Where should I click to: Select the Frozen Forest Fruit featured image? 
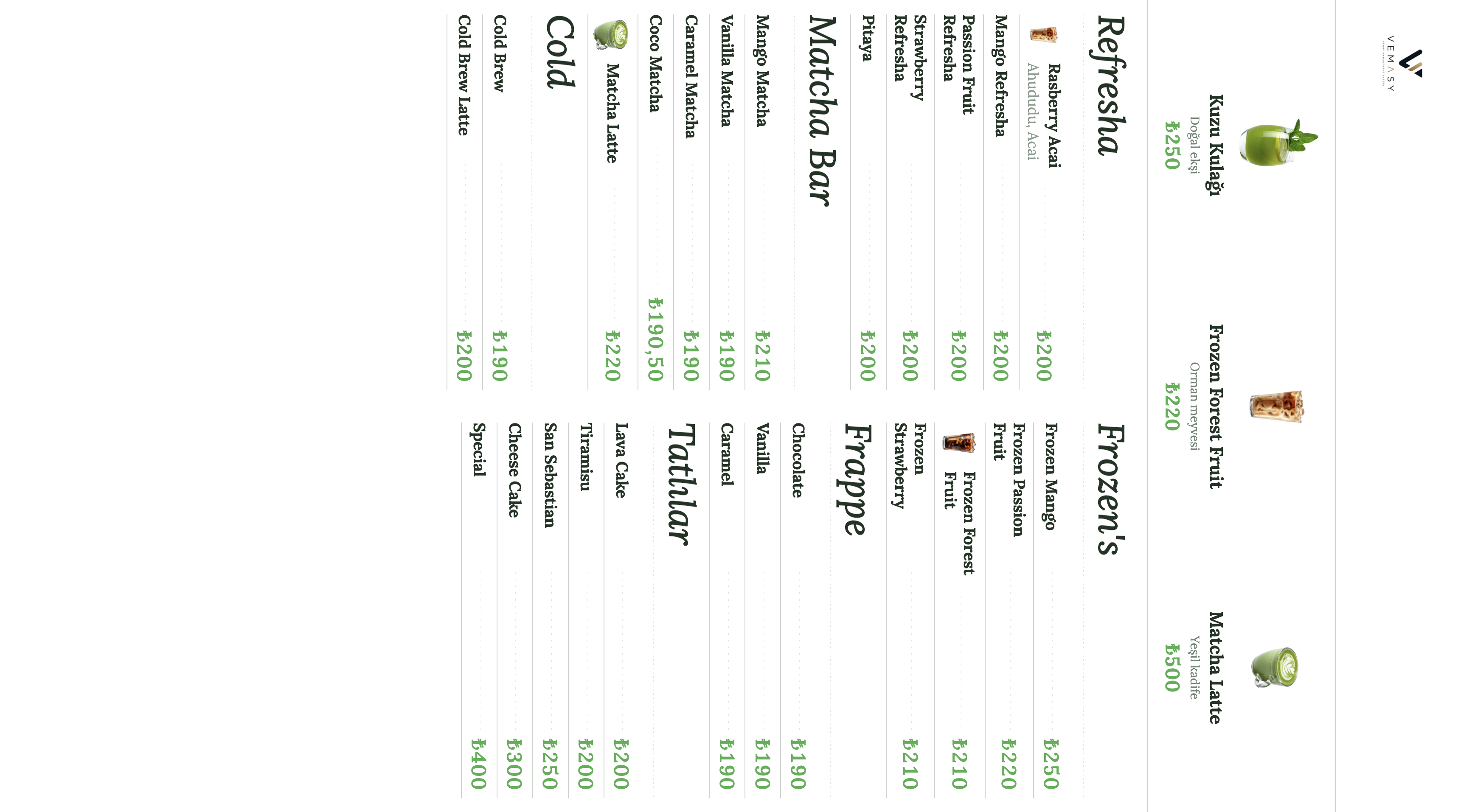[x=1276, y=406]
